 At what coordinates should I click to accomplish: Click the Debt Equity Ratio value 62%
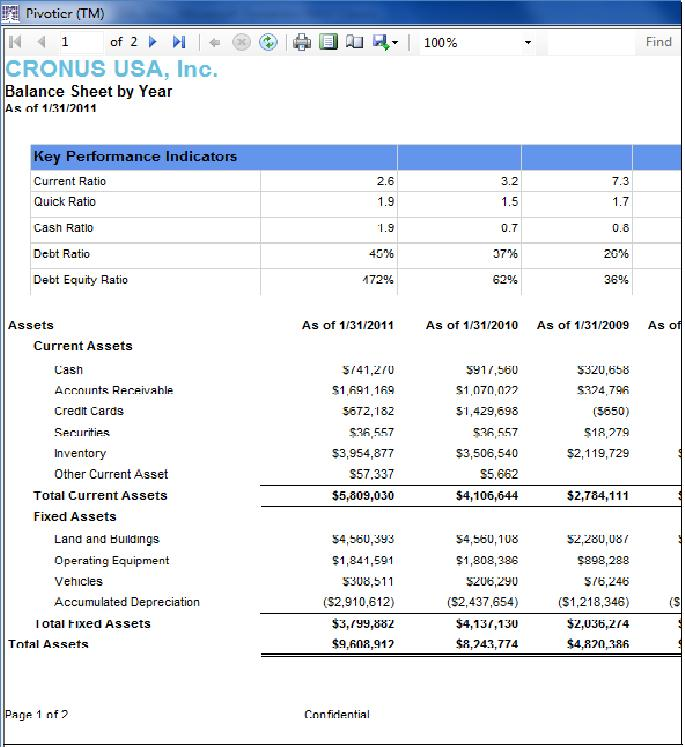[x=505, y=279]
